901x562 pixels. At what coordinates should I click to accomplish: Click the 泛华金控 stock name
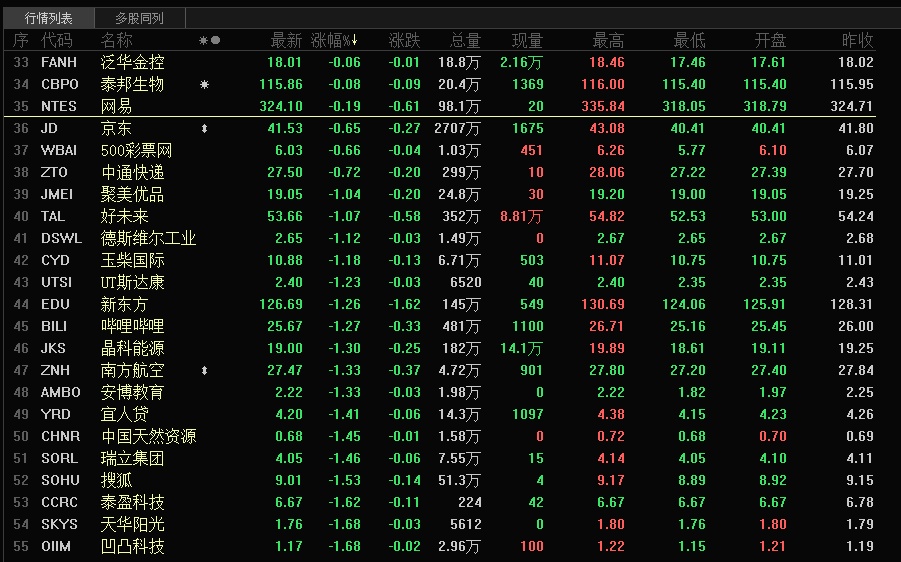[132, 62]
